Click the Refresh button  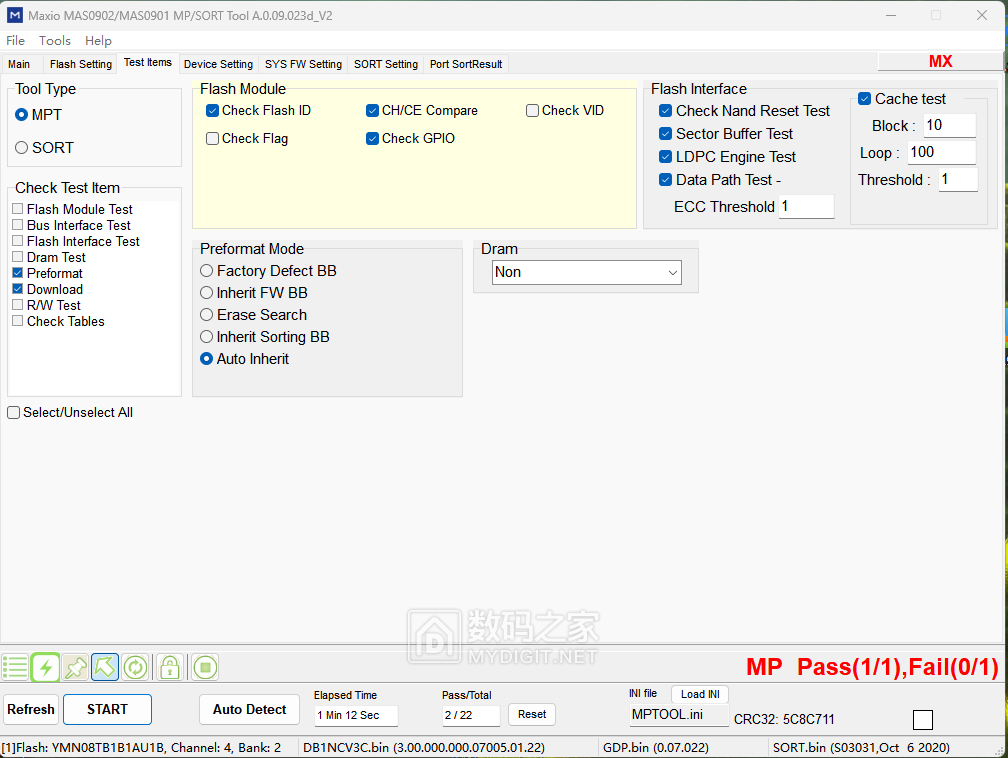click(x=31, y=710)
